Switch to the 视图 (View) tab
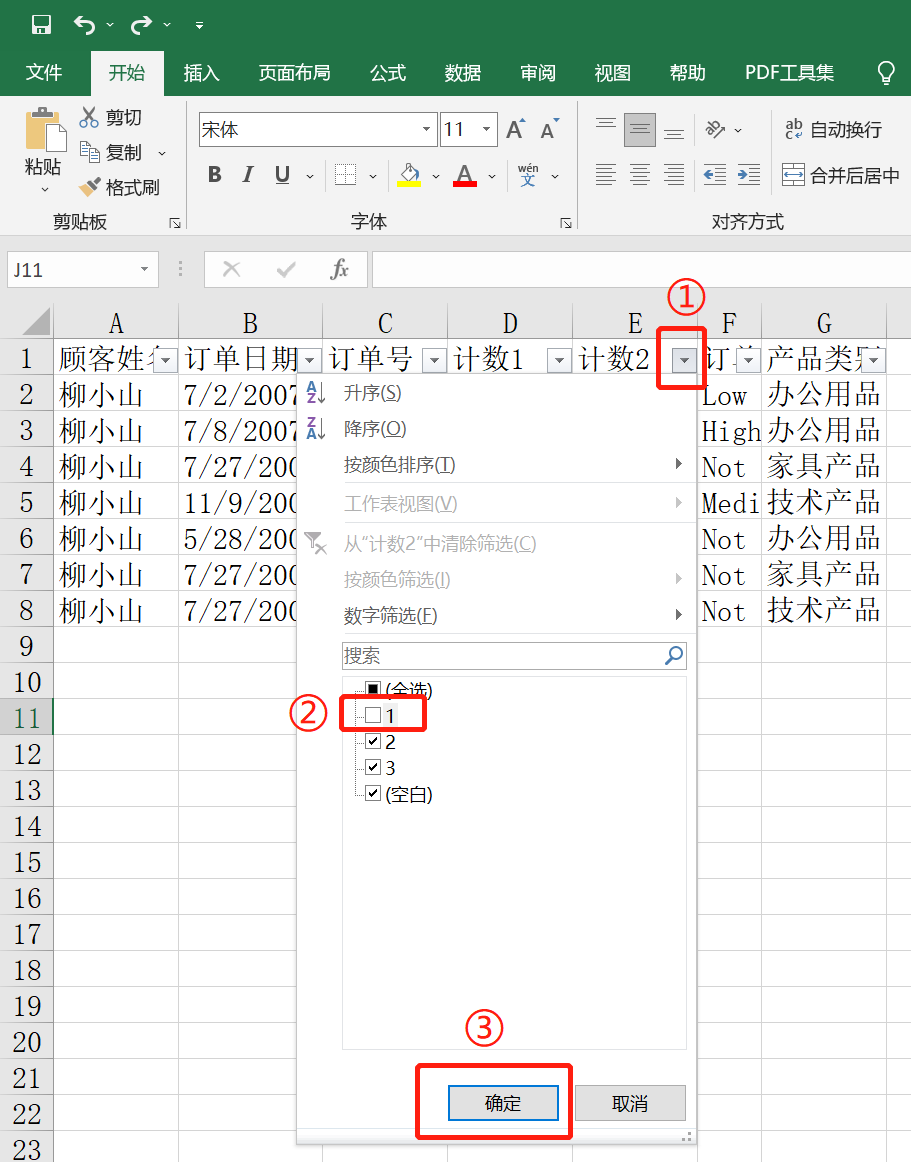The height and width of the screenshot is (1162, 911). pyautogui.click(x=612, y=73)
